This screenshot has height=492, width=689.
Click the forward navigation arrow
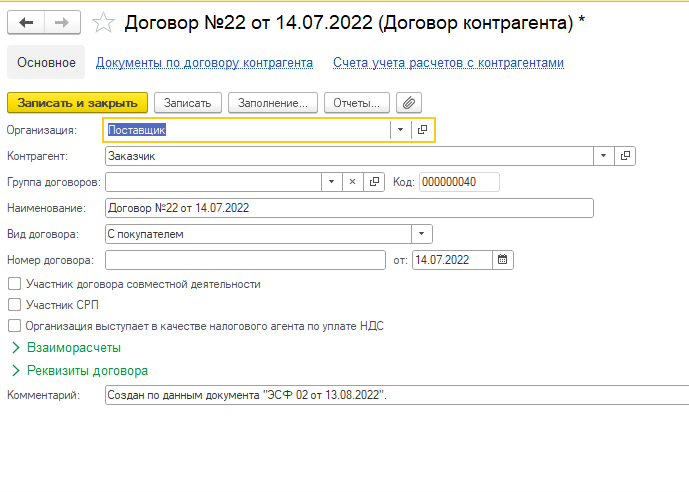61,21
